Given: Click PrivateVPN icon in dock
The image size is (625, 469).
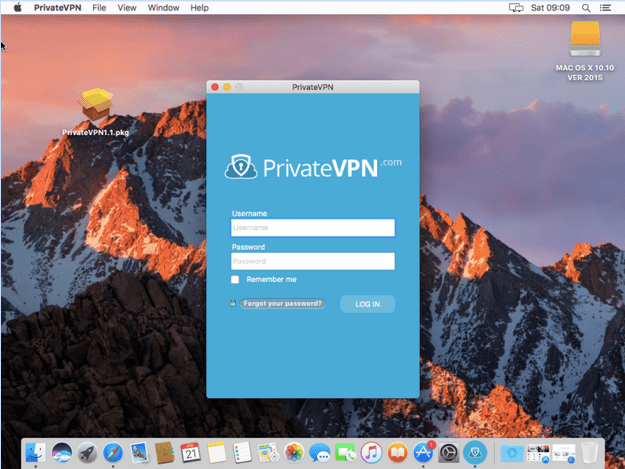Looking at the screenshot, I should coord(475,453).
